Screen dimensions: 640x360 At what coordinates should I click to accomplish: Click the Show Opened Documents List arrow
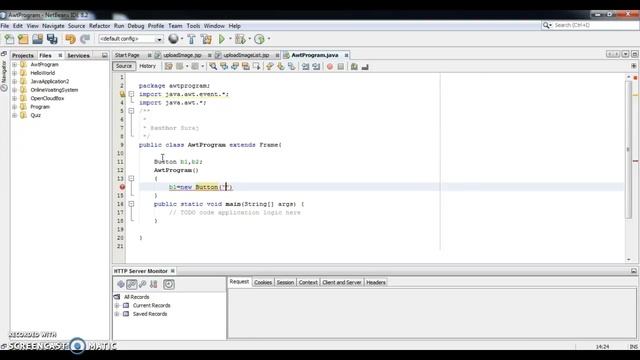tap(625, 54)
